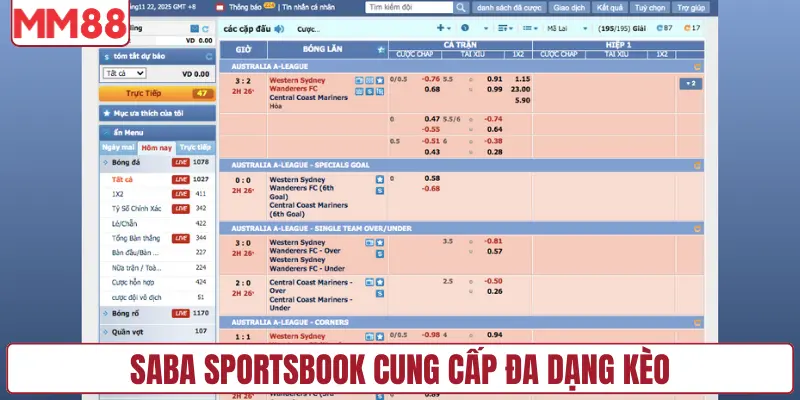Click the mail icon in the balance panel

tap(194, 29)
